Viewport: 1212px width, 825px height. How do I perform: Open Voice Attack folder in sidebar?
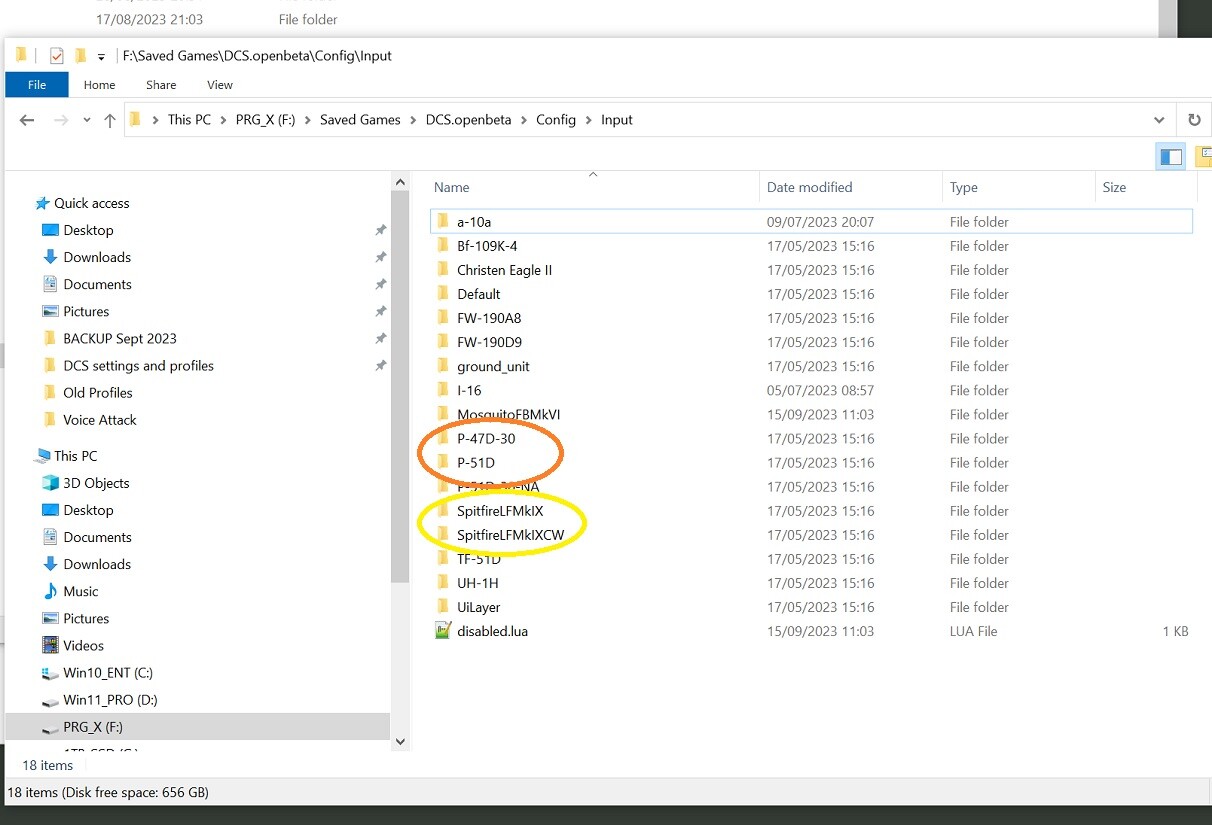click(99, 419)
